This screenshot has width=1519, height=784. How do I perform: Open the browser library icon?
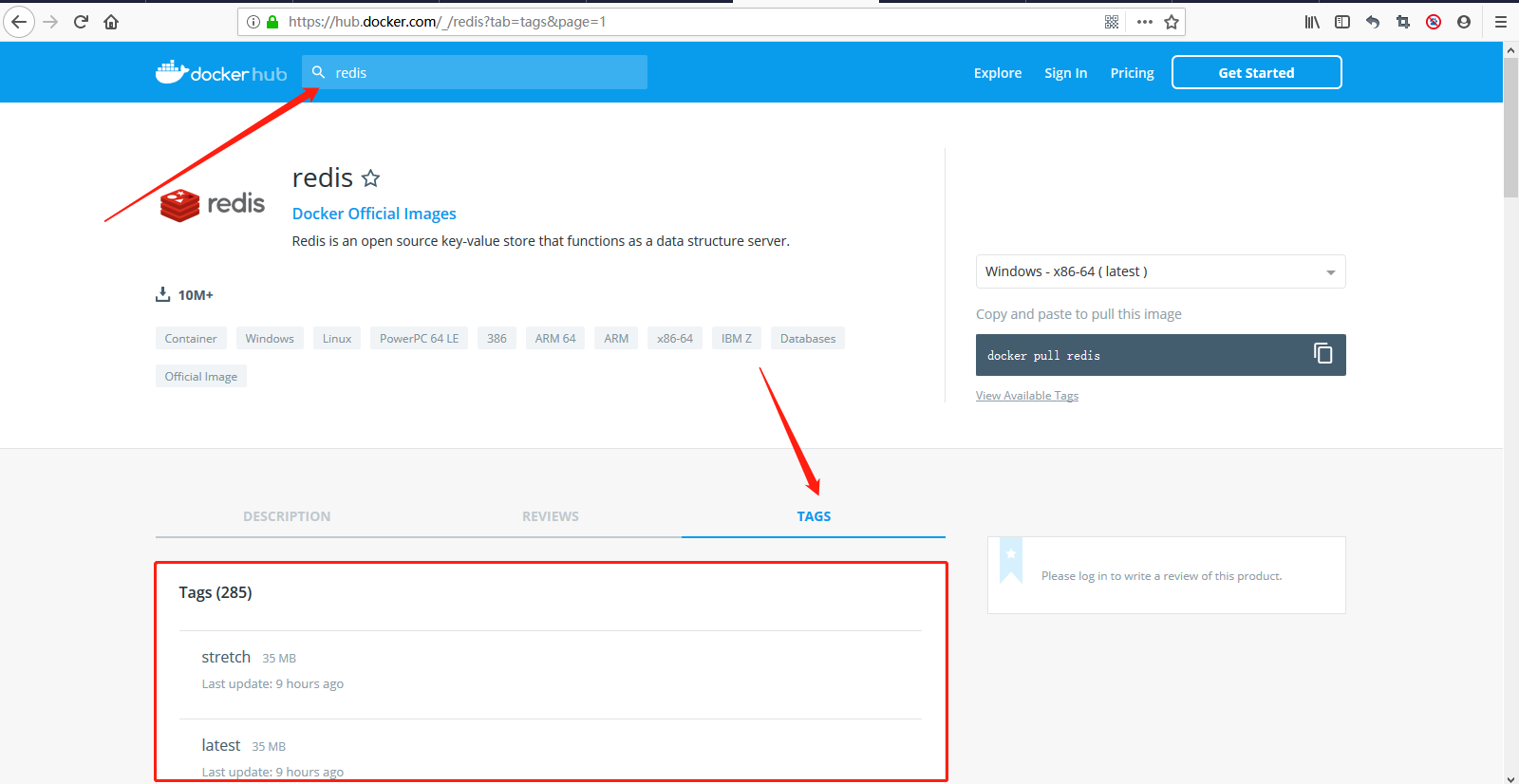point(1312,22)
